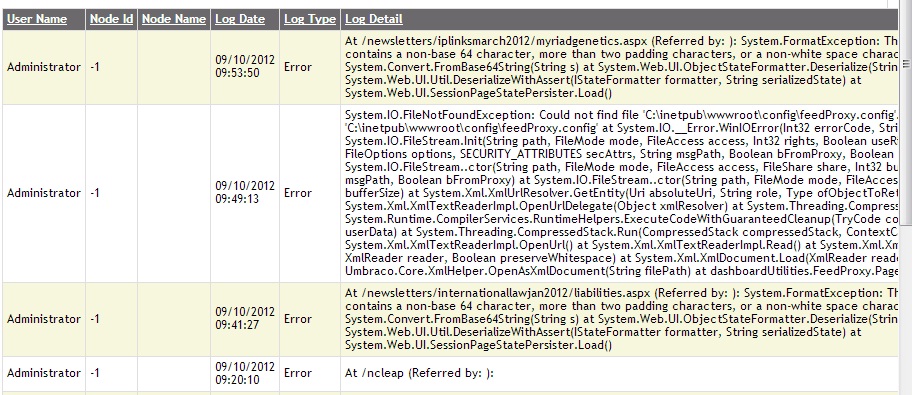Select log date 09/10/2012 09:53:50
Screen dimensions: 912x395
coord(245,67)
